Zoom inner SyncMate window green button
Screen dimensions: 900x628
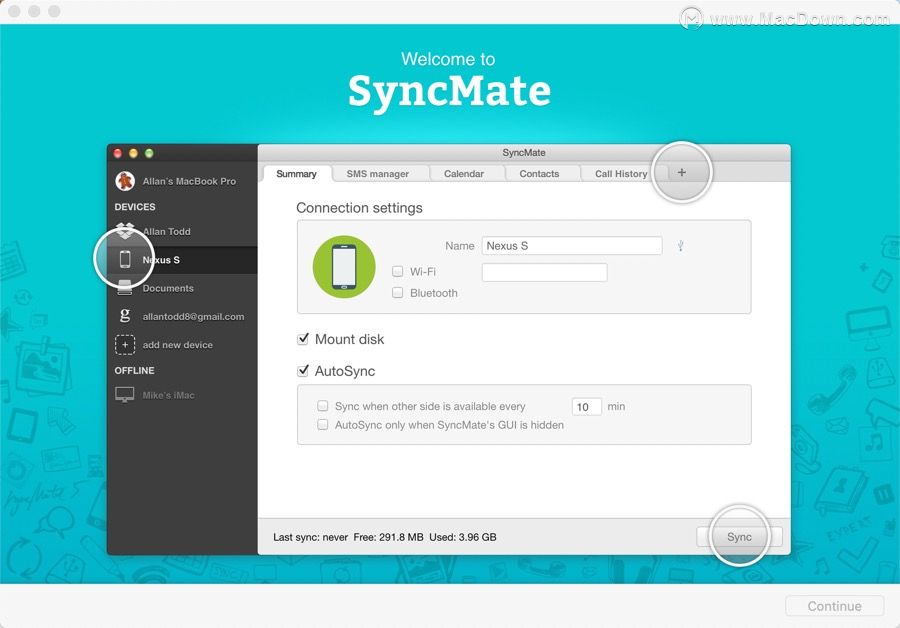click(149, 153)
